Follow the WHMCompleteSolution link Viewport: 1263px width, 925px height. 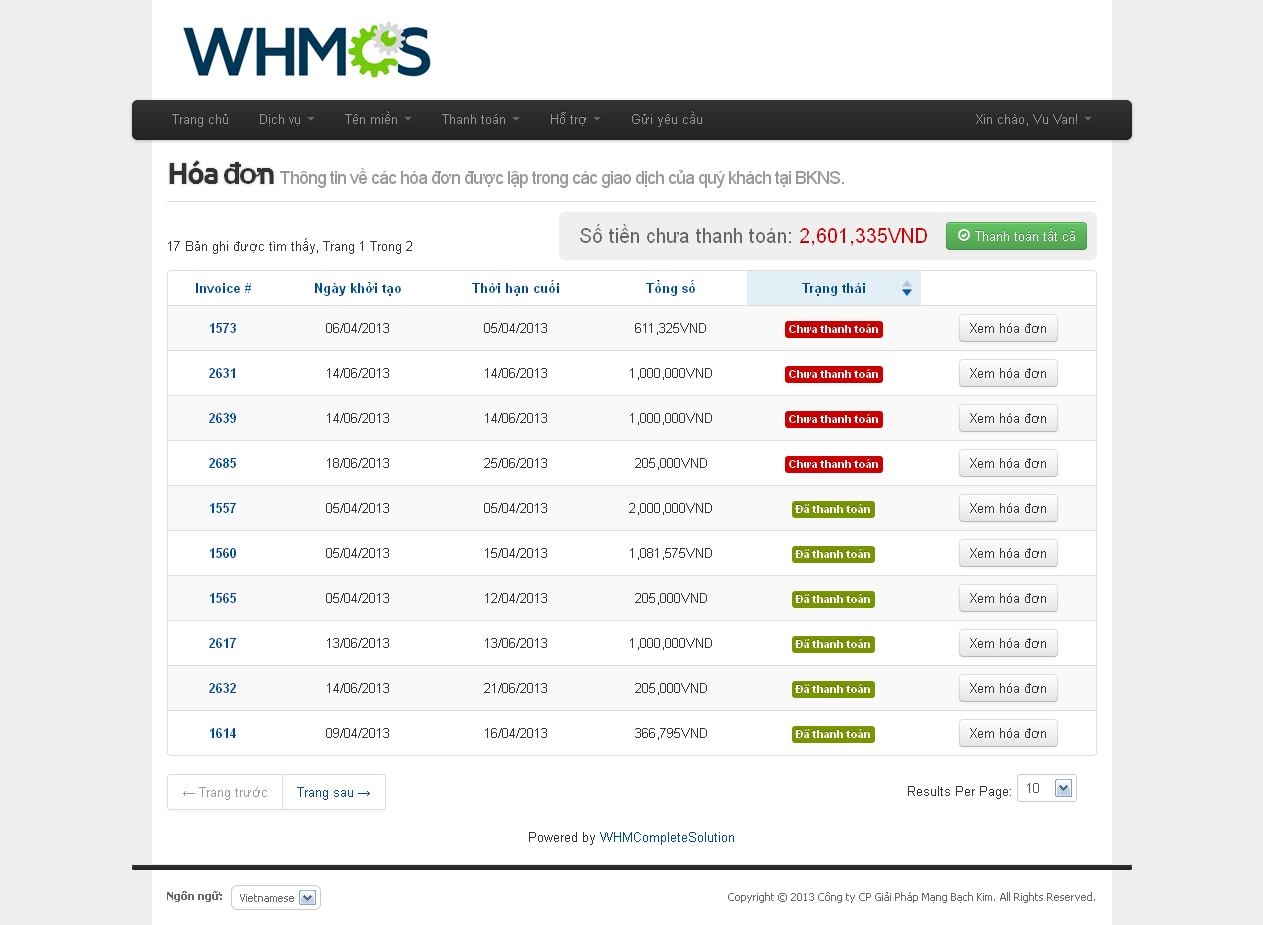666,838
